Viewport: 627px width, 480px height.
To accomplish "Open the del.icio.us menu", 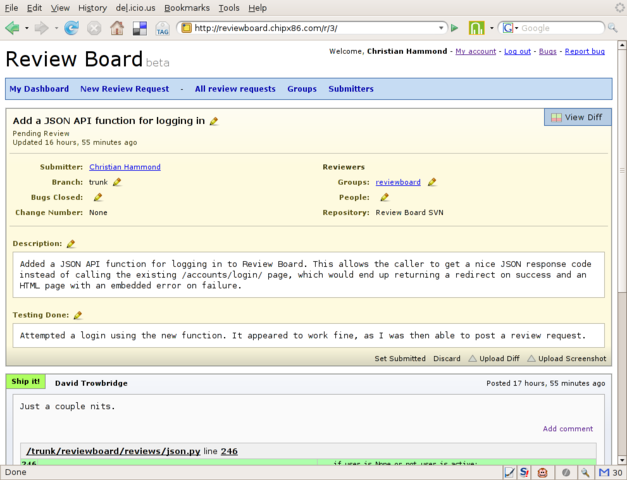I will tap(136, 8).
